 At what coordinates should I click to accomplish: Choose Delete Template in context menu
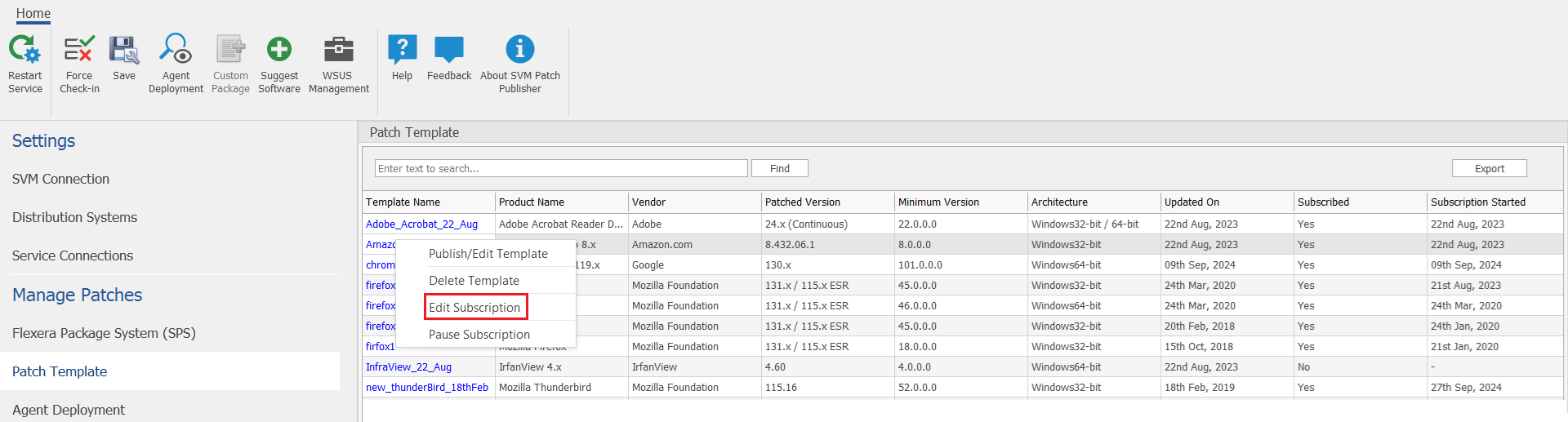pyautogui.click(x=474, y=281)
